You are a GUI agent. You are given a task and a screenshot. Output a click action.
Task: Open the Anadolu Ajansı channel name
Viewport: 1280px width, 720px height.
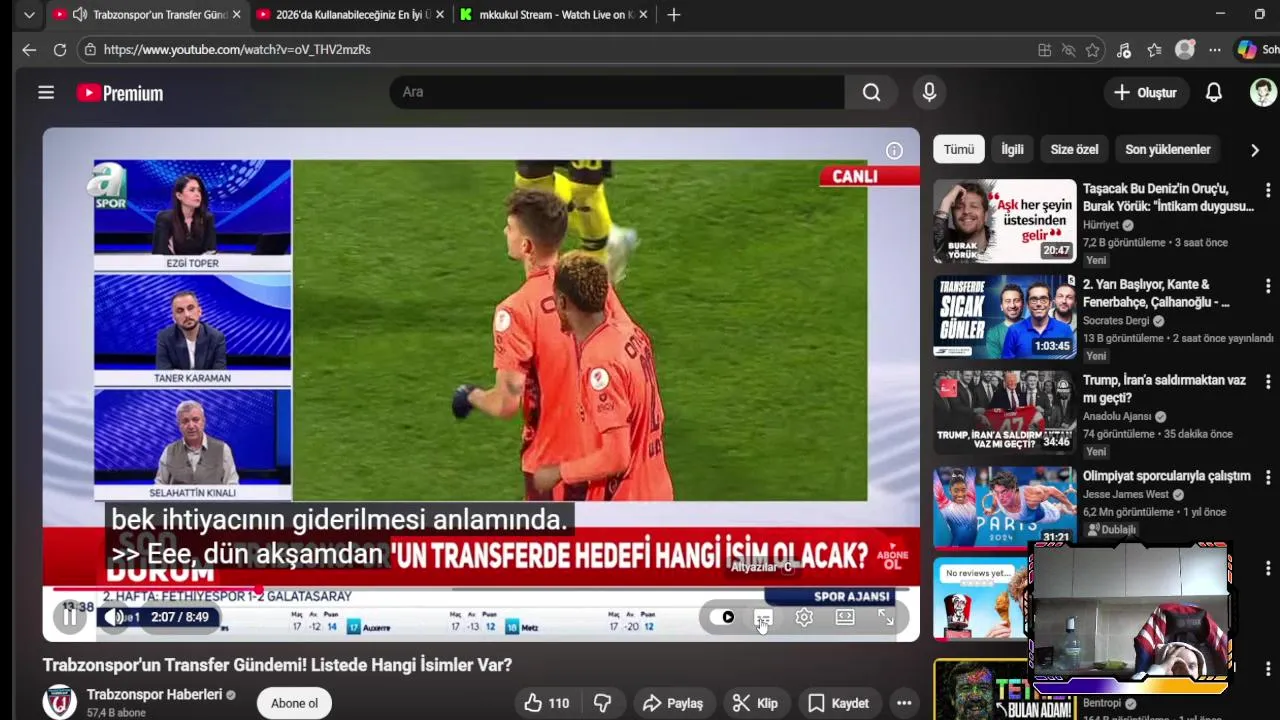coord(1117,417)
